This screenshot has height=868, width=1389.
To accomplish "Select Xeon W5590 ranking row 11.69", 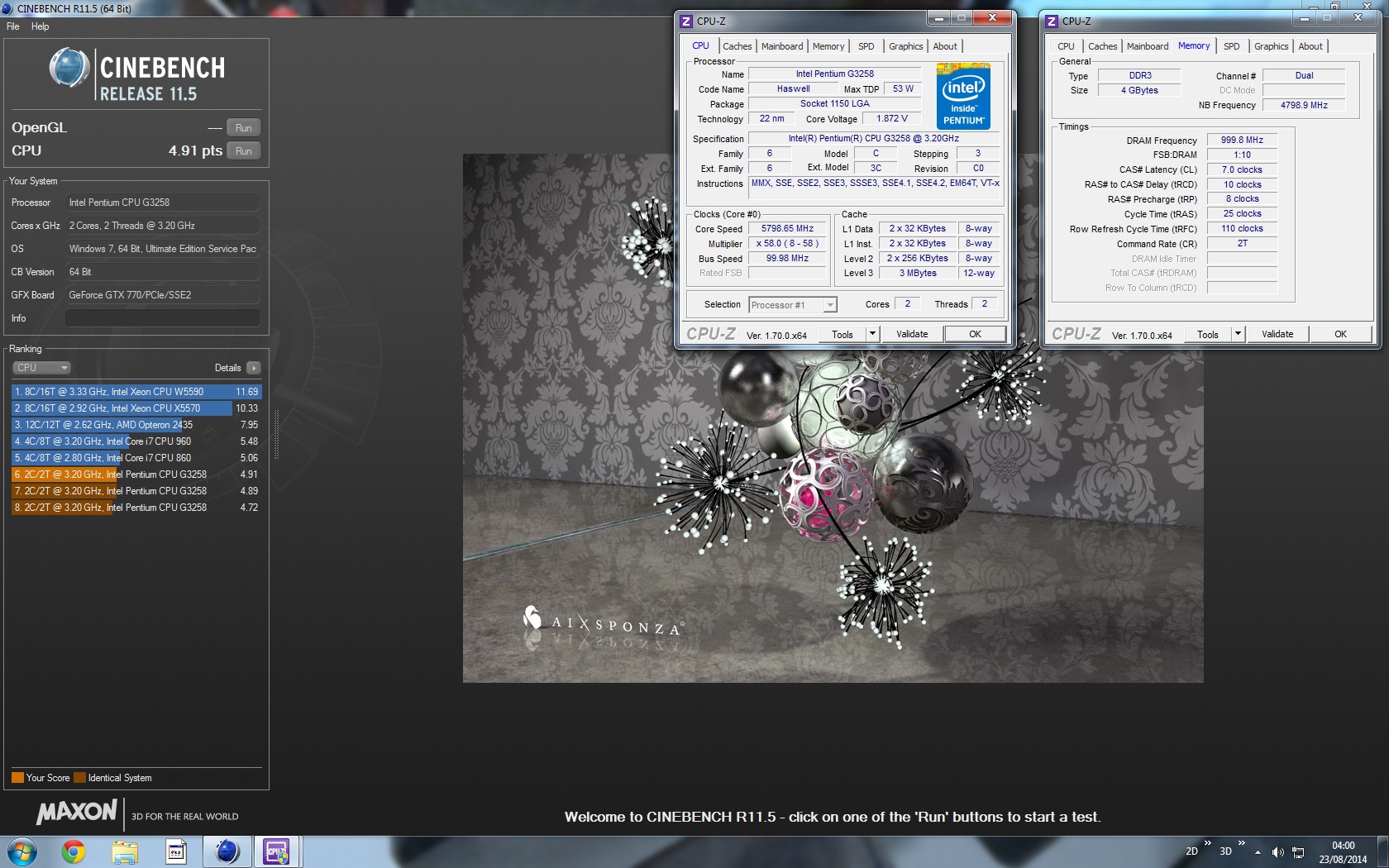I will (136, 392).
